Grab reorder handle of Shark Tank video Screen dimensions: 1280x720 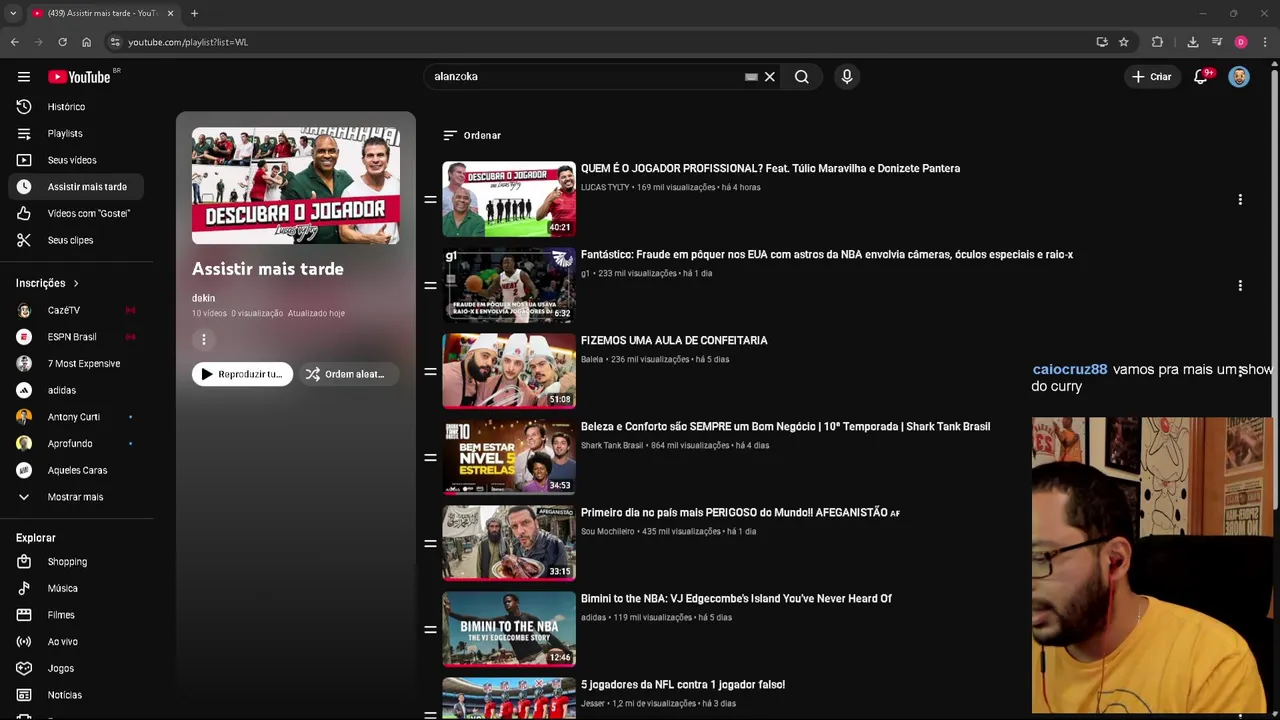pyautogui.click(x=430, y=458)
